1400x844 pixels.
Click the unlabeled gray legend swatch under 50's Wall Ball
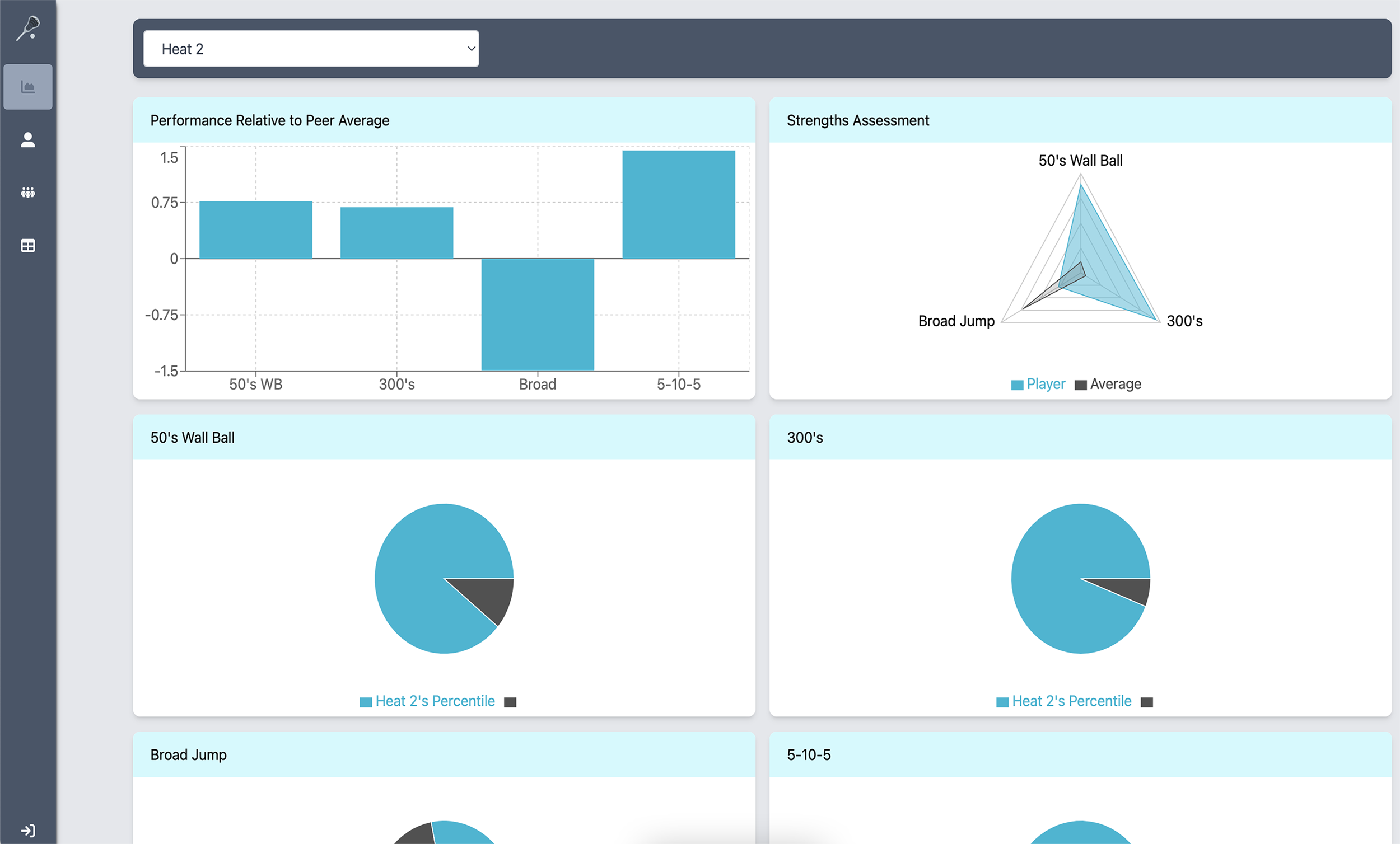(x=510, y=702)
